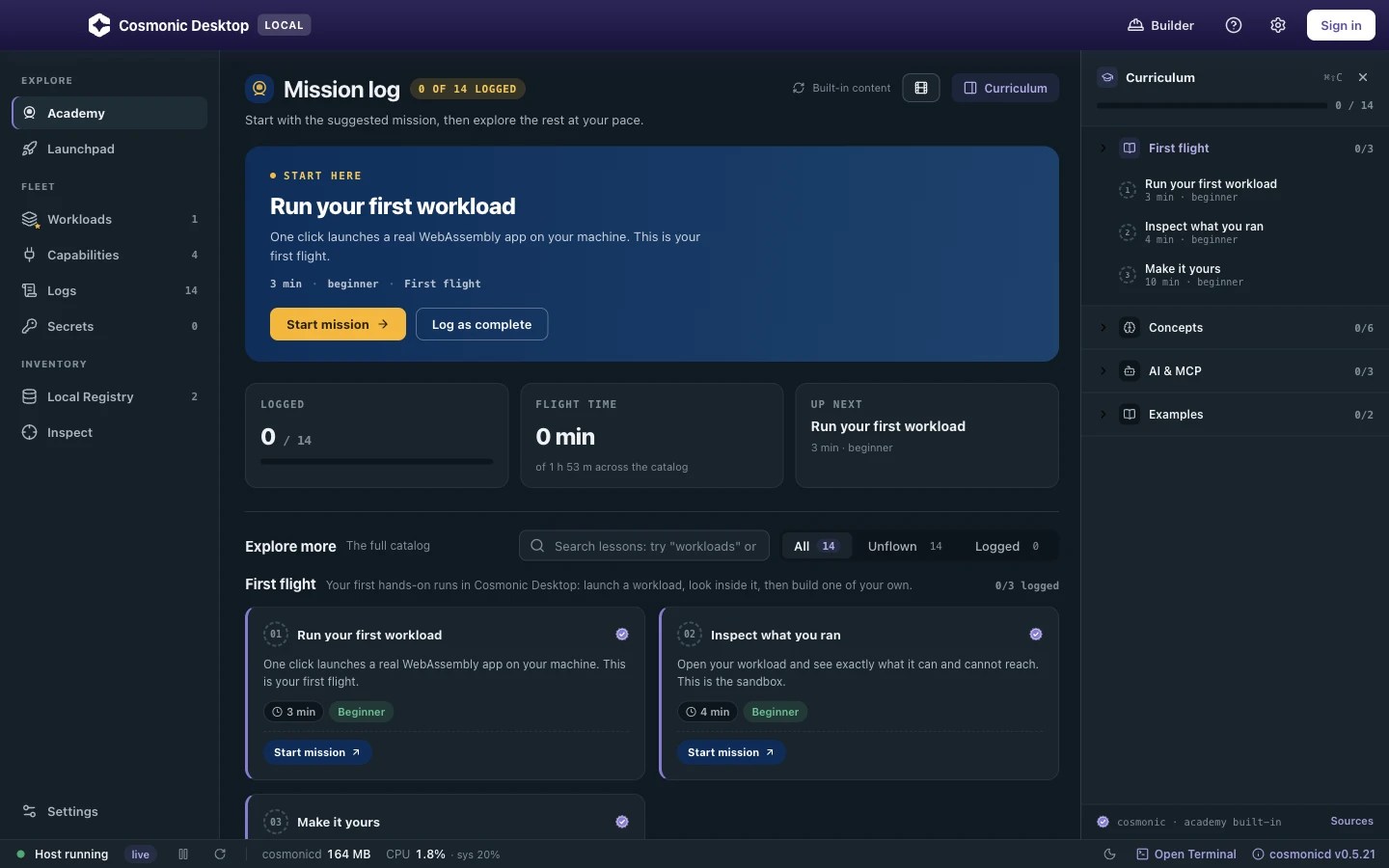The width and height of the screenshot is (1389, 868).
Task: Open Inspect what you ran in Curriculum list
Action: coord(1235,232)
